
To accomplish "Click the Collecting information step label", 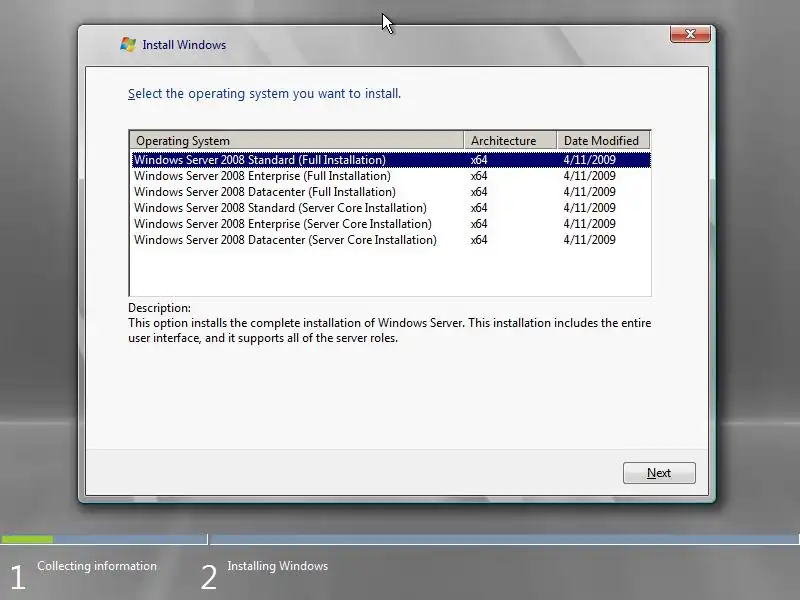I will click(x=97, y=566).
